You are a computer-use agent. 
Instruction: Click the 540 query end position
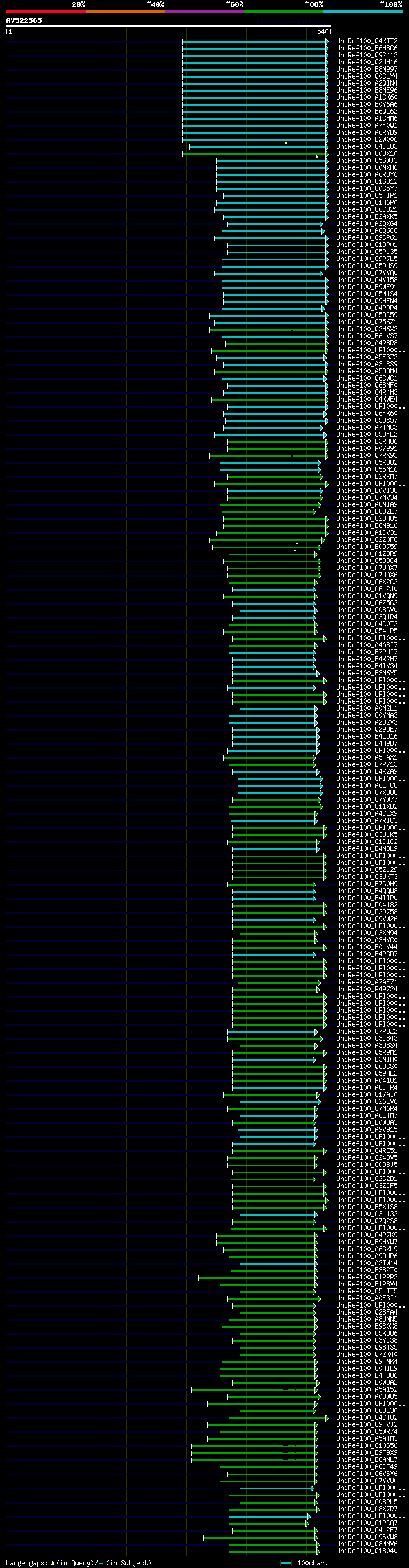[x=322, y=31]
